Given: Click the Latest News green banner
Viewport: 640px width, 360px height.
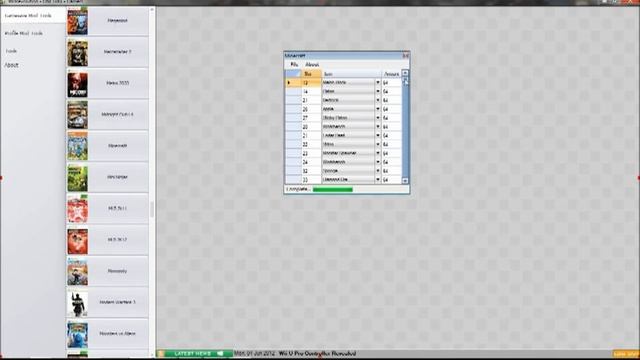Looking at the screenshot, I should click(x=195, y=353).
